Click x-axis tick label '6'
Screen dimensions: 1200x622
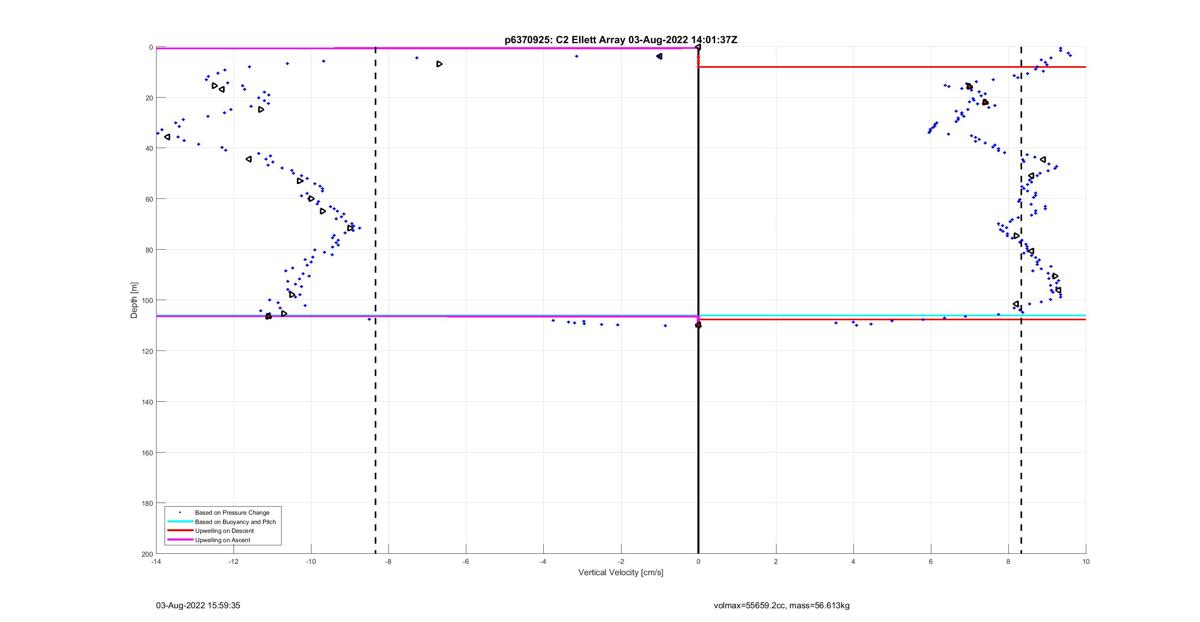point(931,561)
